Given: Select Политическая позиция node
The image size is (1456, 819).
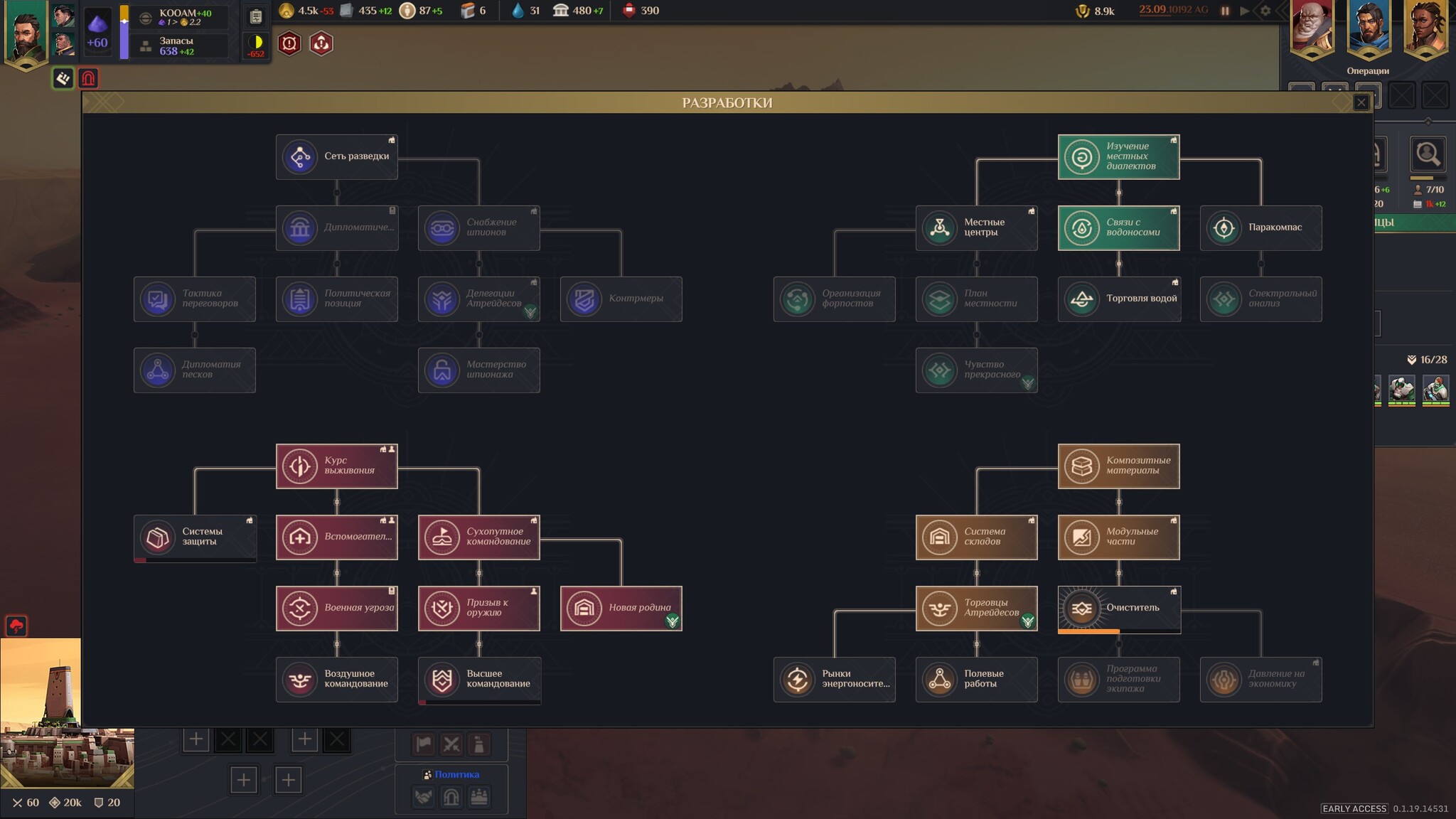Looking at the screenshot, I should pos(336,299).
